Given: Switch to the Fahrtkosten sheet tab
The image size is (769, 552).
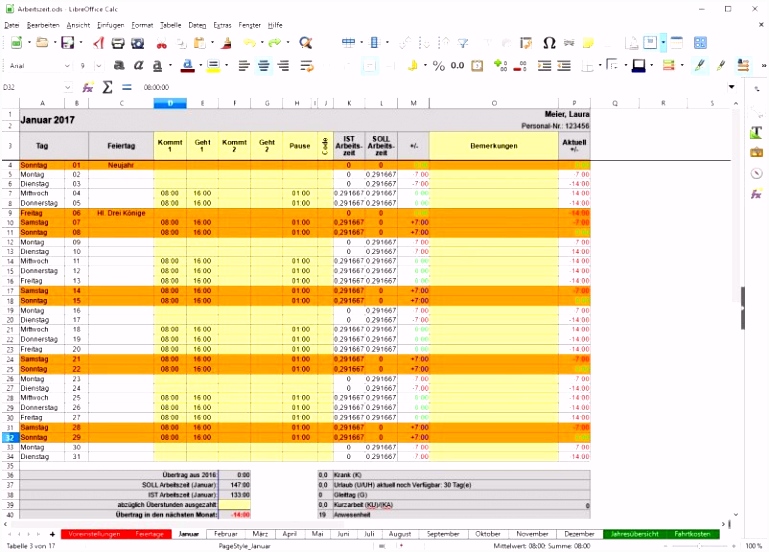Looking at the screenshot, I should coord(692,534).
